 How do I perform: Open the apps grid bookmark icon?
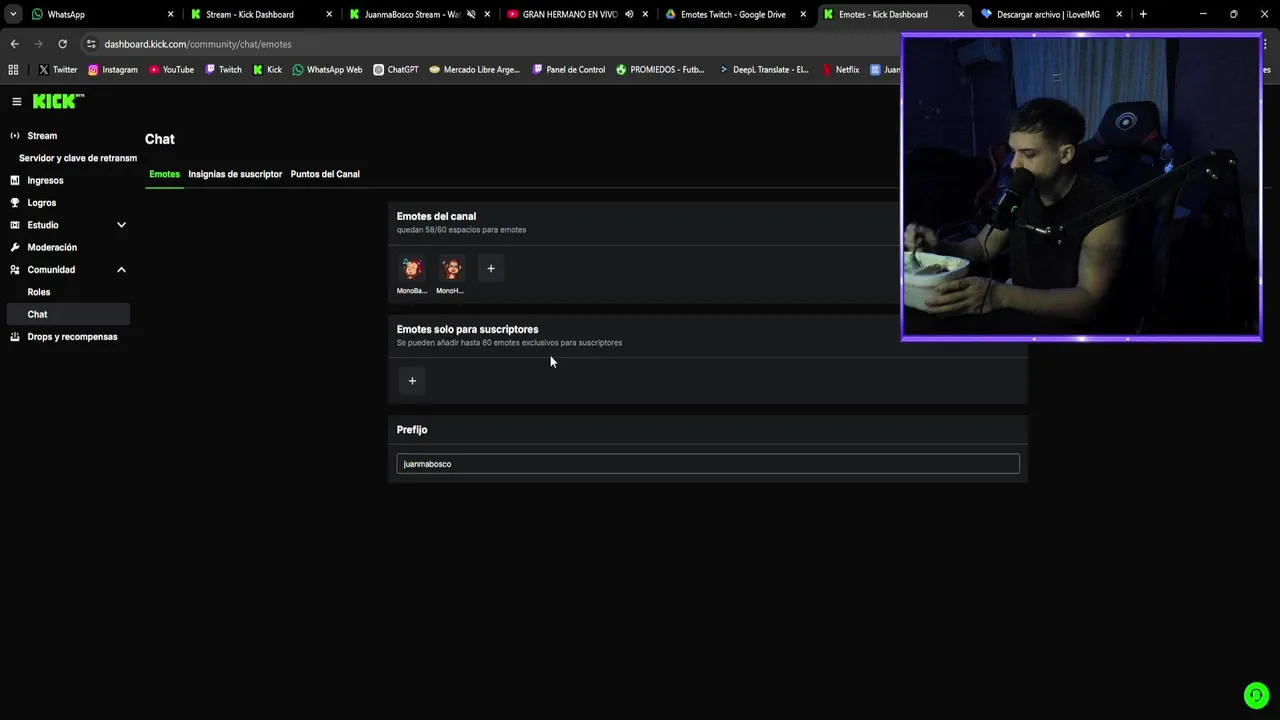pos(13,70)
